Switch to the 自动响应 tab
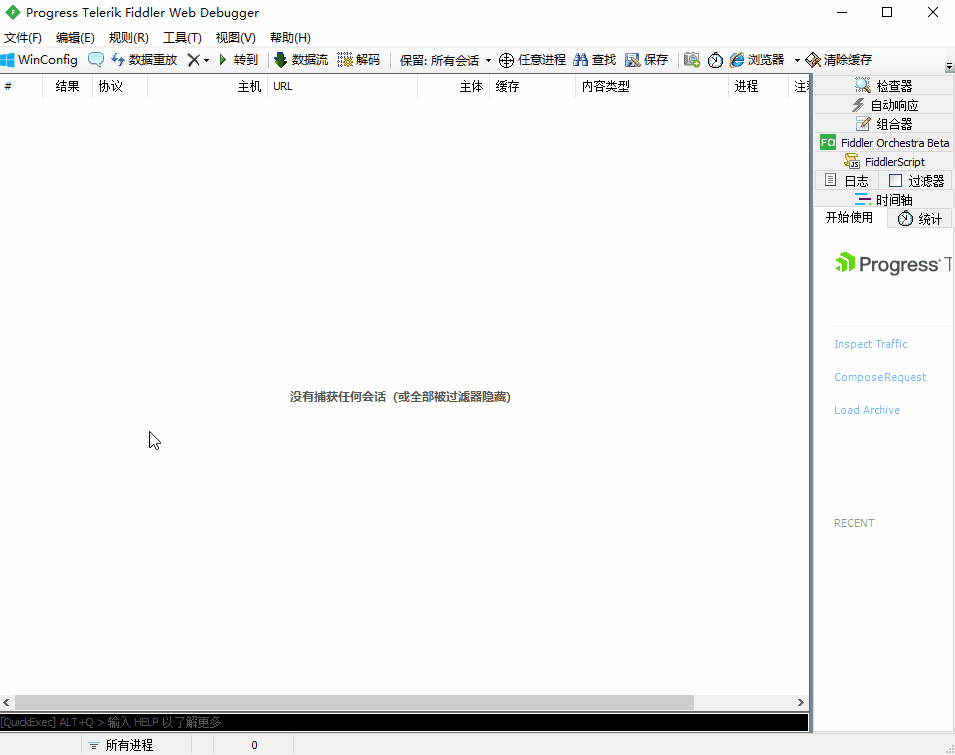This screenshot has width=955, height=755. click(x=884, y=105)
